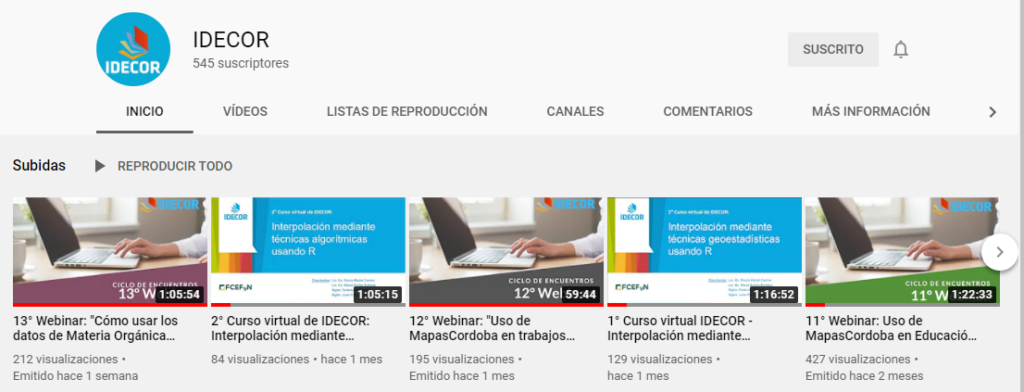The height and width of the screenshot is (392, 1024).
Task: Click the 1° Curso virtual IDECOR title
Action: click(x=679, y=329)
